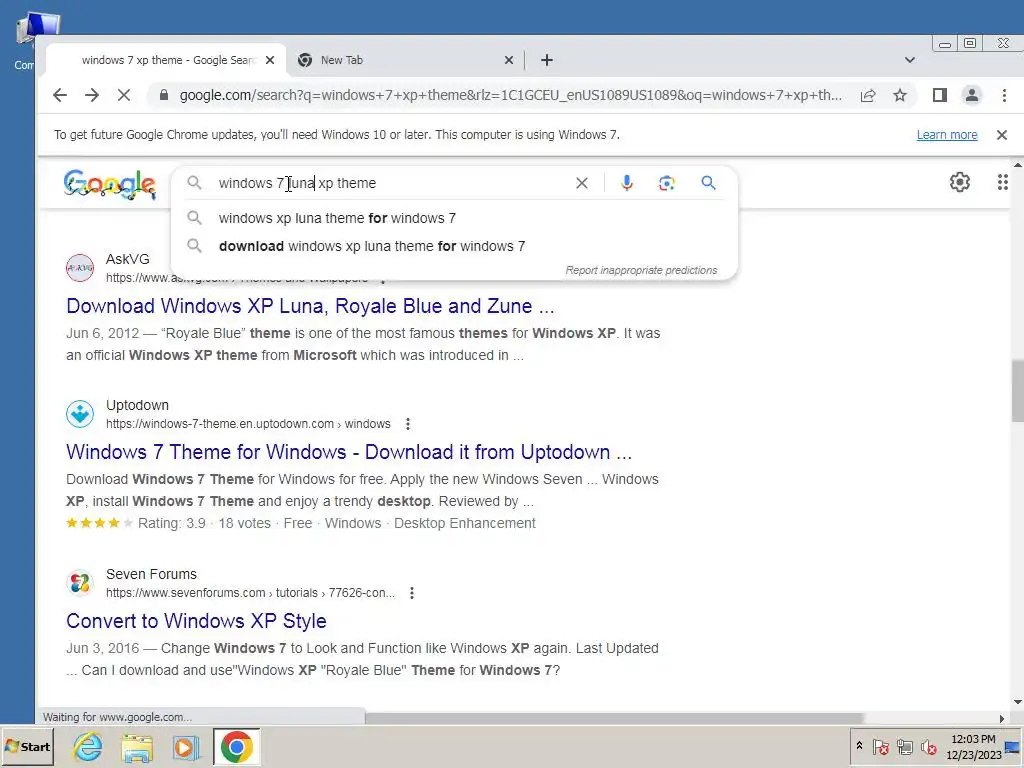The width and height of the screenshot is (1024, 768).
Task: Open the Learn more link
Action: pyautogui.click(x=947, y=135)
